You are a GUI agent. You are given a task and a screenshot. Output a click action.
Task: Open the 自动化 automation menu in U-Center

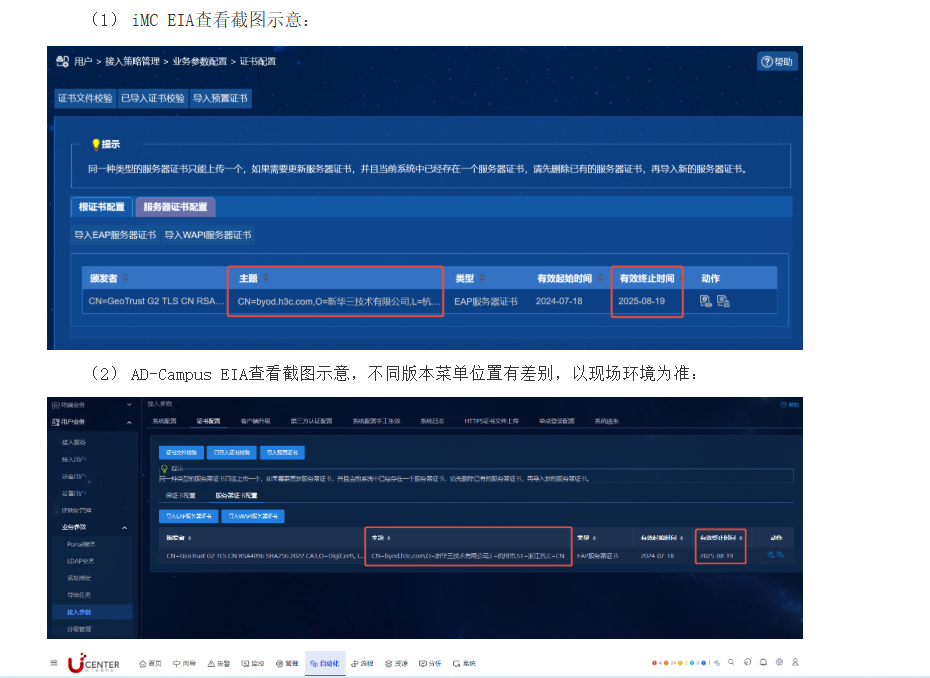[x=324, y=664]
